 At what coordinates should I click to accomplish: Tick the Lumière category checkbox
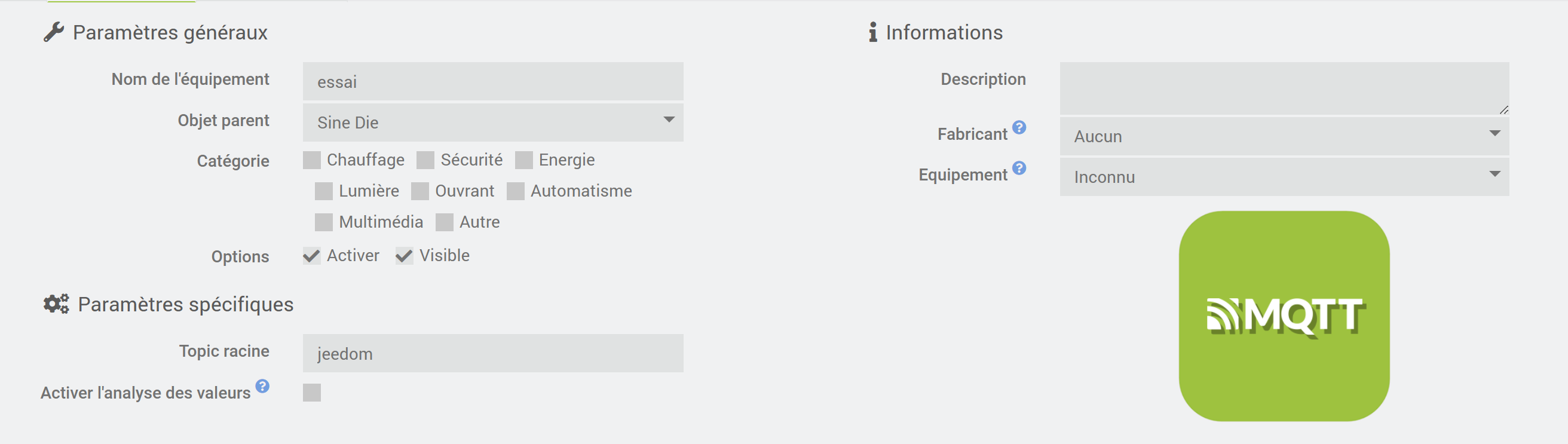(324, 191)
